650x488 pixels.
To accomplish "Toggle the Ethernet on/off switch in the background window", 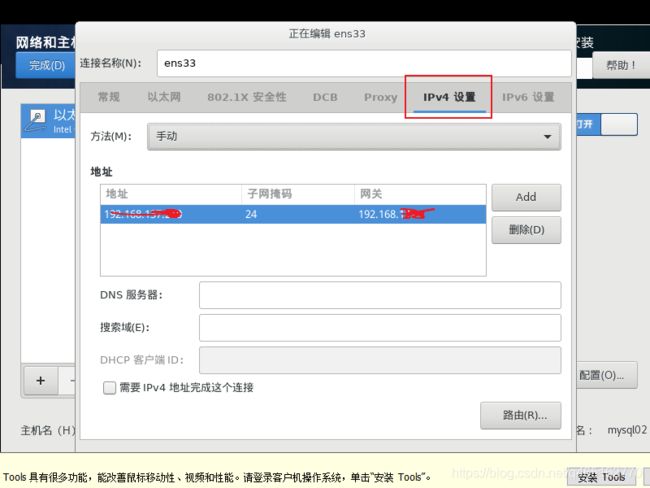I will click(607, 124).
